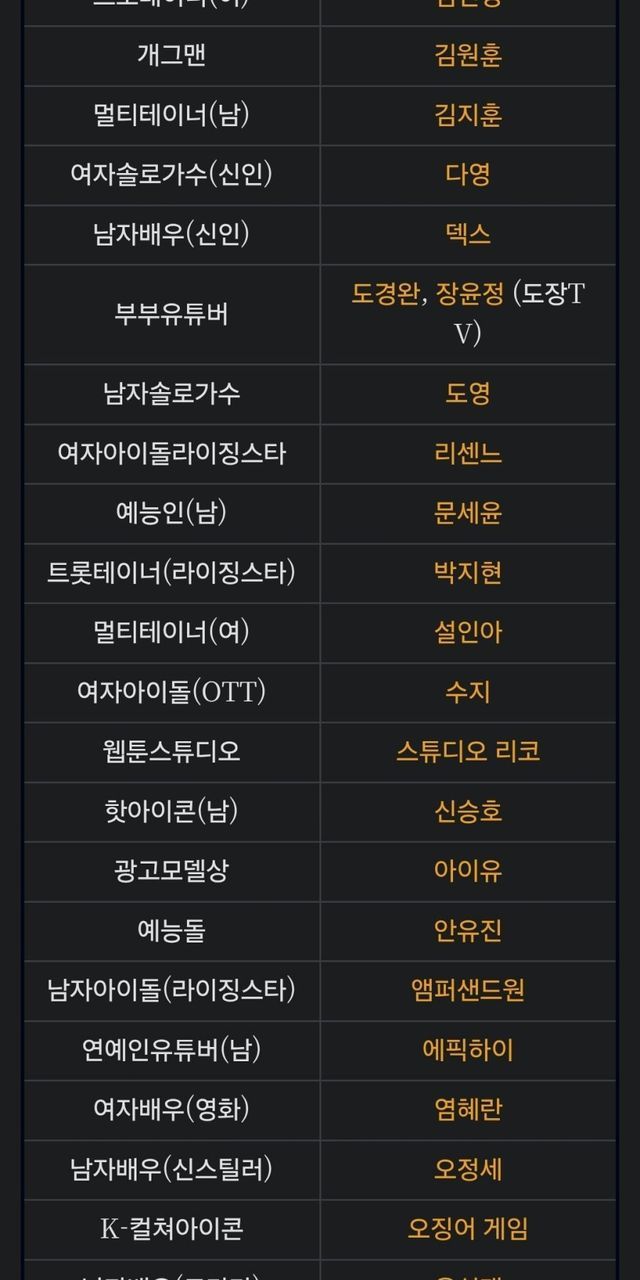Click the 오징어 게임 link
The width and height of the screenshot is (640, 1280).
(x=468, y=1228)
